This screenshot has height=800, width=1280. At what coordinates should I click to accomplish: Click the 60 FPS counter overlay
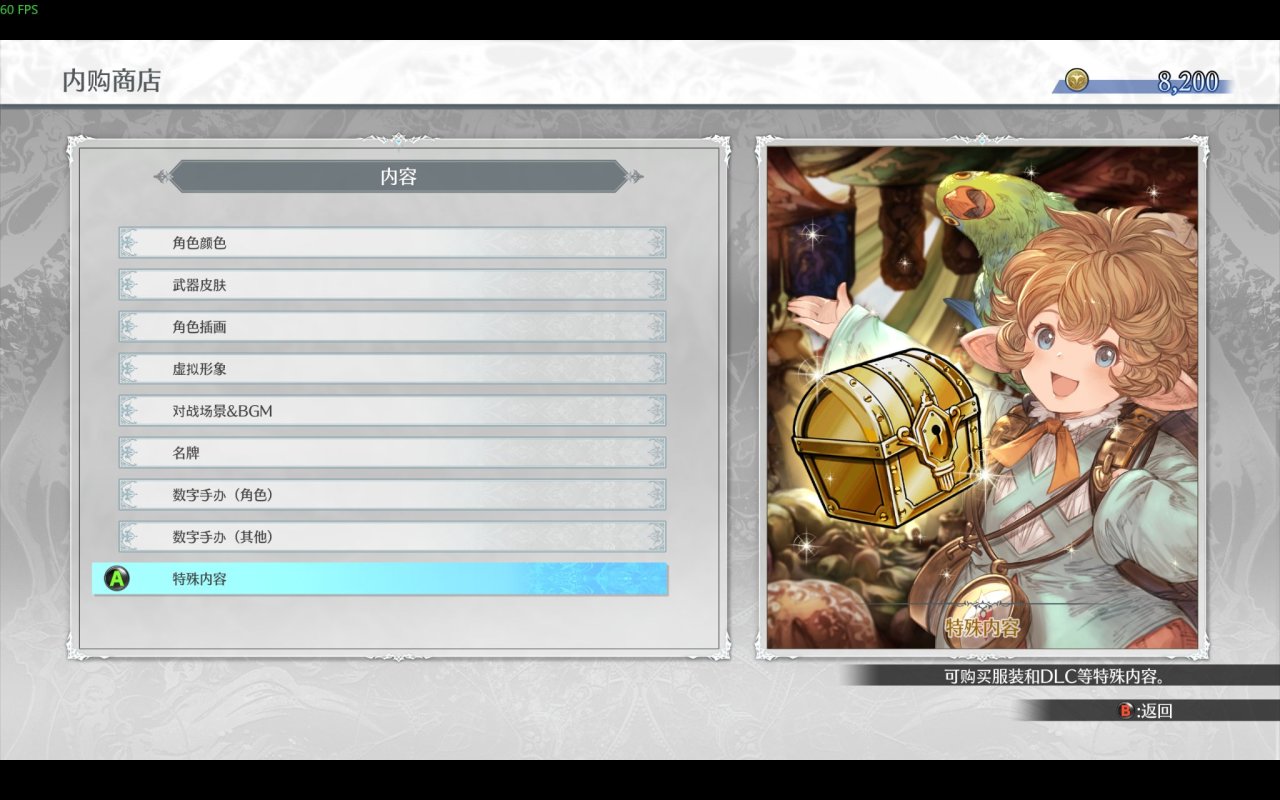pyautogui.click(x=19, y=9)
